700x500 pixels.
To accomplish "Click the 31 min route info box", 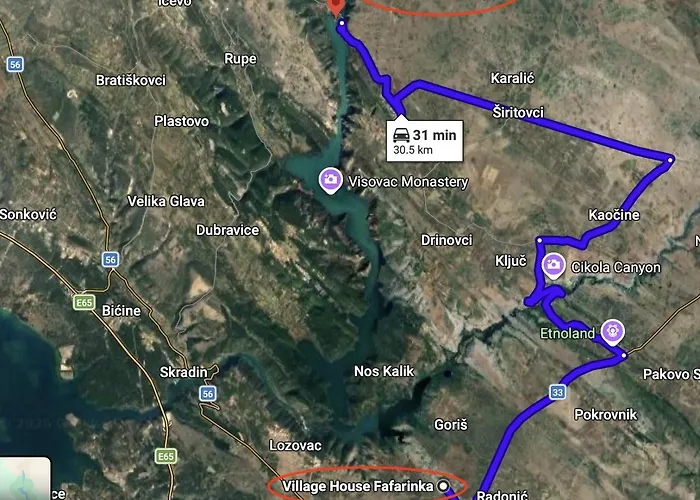I will (x=425, y=141).
